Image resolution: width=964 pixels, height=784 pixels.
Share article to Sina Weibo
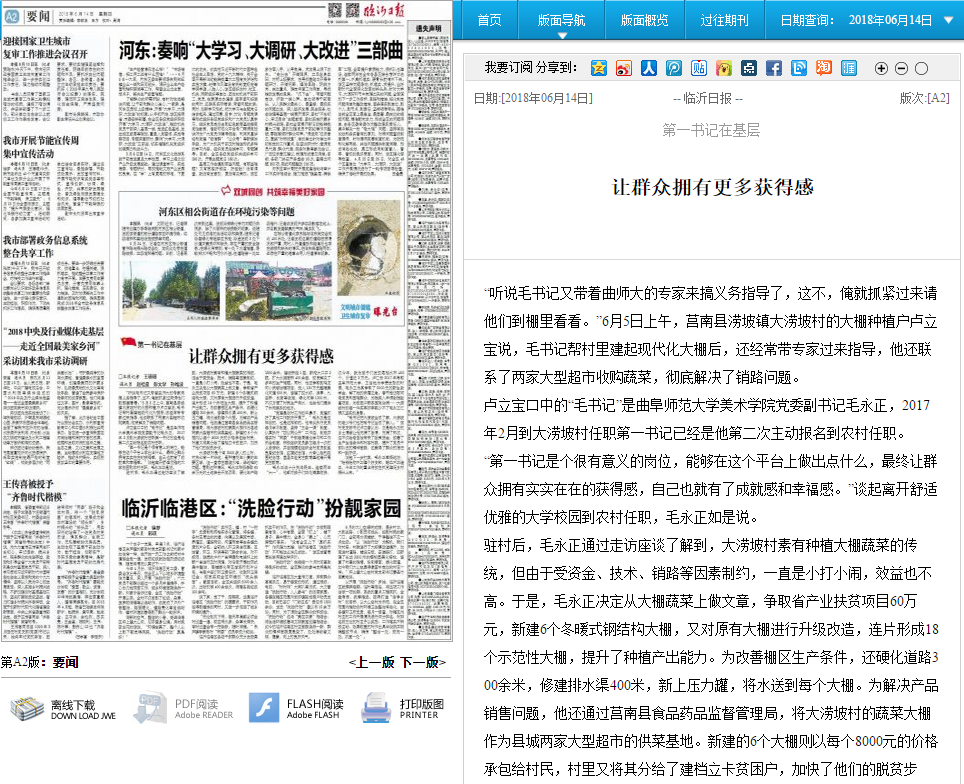pyautogui.click(x=624, y=68)
